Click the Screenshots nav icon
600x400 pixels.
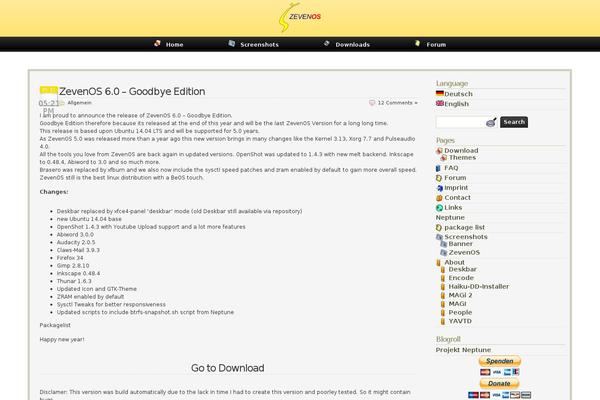coord(232,43)
